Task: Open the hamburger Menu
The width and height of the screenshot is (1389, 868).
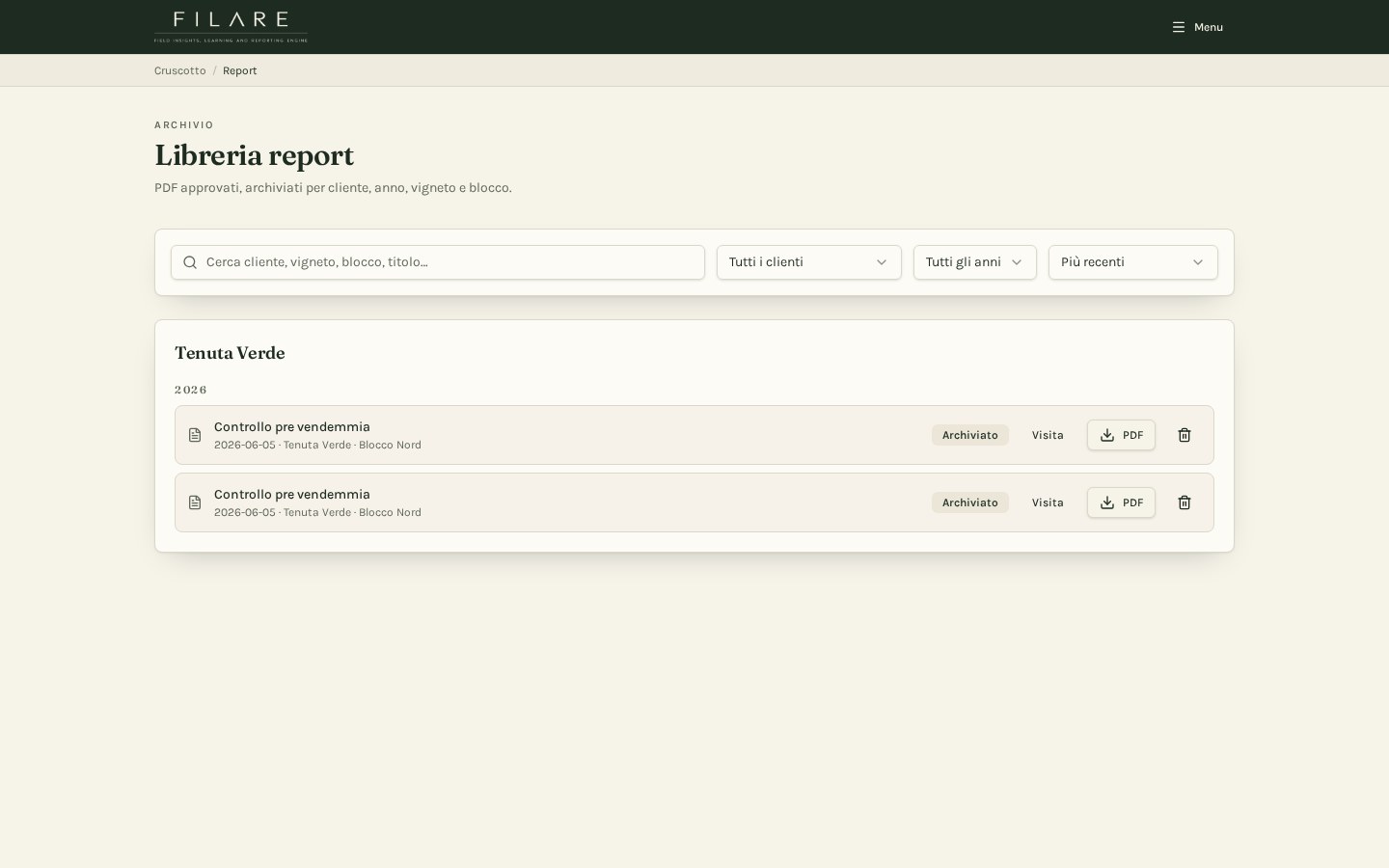Action: pyautogui.click(x=1197, y=27)
